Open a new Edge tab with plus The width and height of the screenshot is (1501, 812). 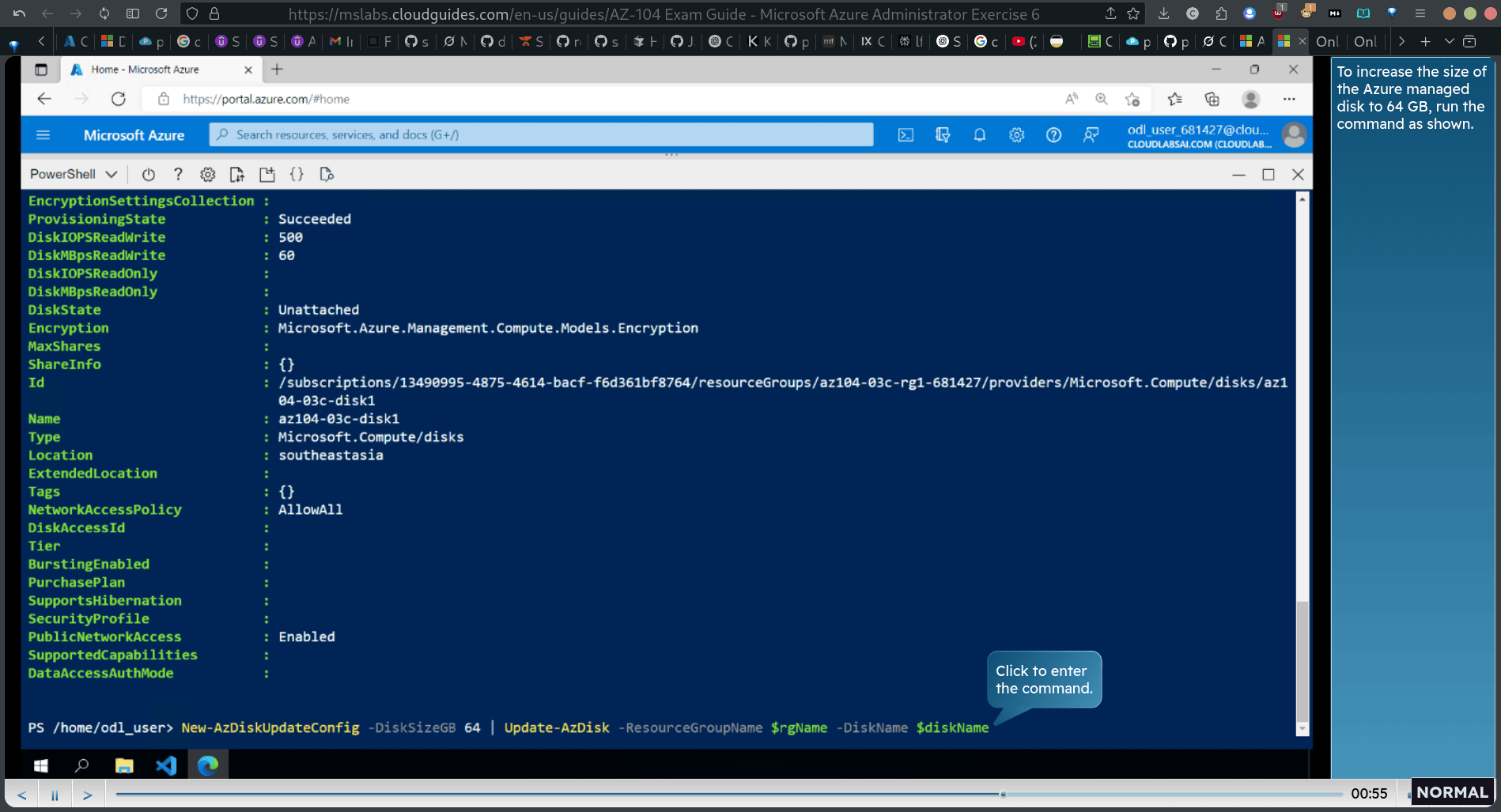click(x=277, y=70)
